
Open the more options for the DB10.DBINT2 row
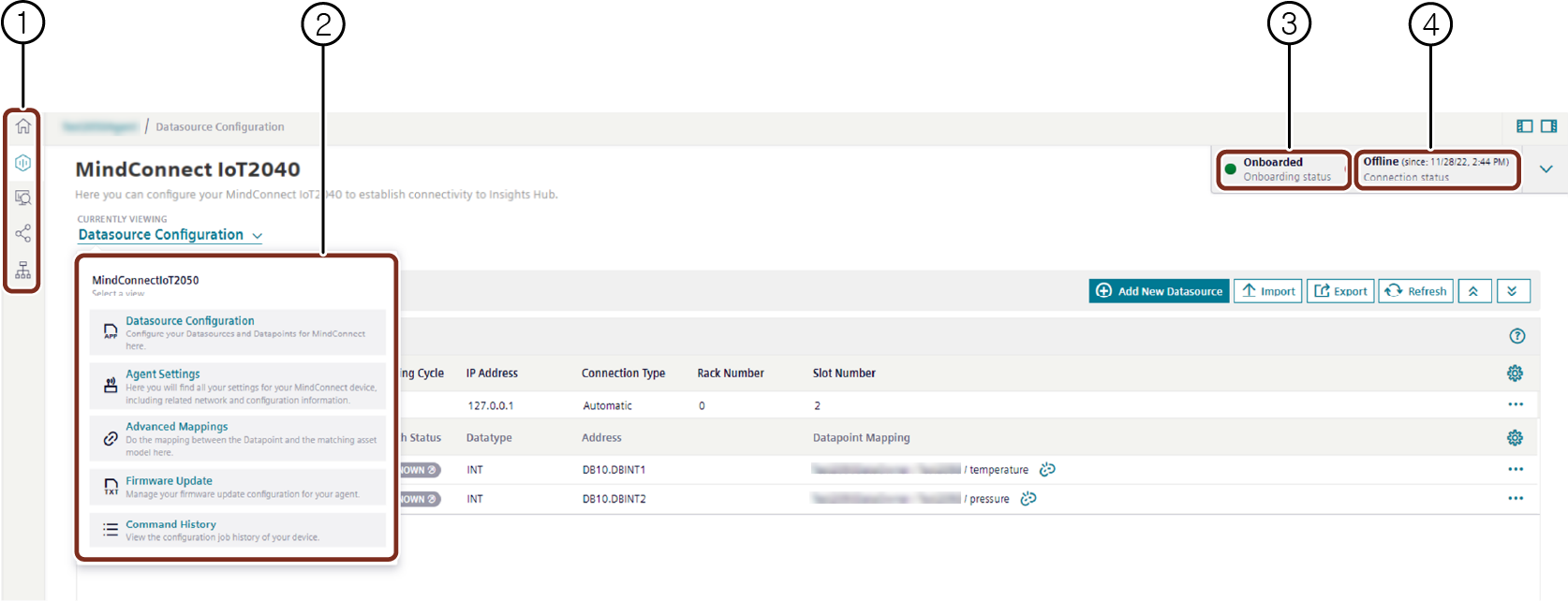1516,498
